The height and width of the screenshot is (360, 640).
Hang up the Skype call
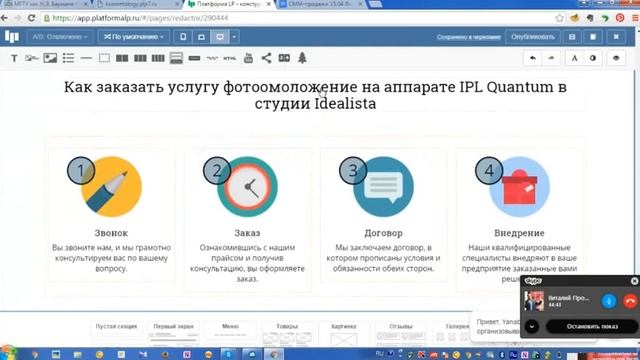coord(631,301)
